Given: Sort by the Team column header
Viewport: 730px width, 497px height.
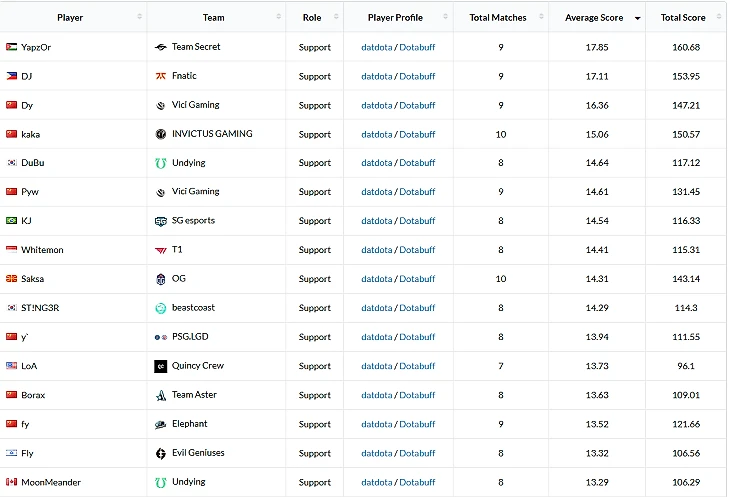Looking at the screenshot, I should (213, 17).
